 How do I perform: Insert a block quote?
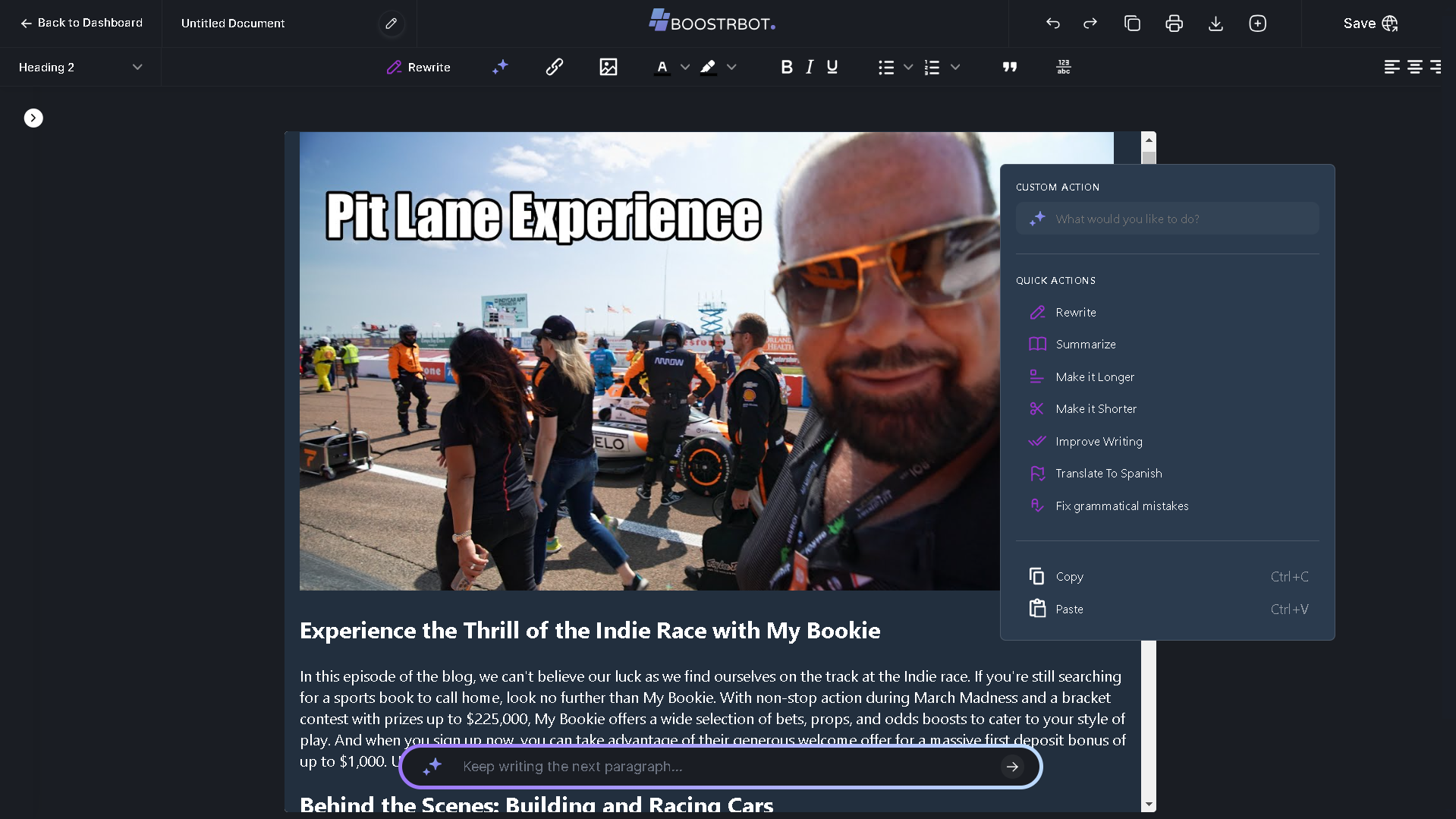1010,67
